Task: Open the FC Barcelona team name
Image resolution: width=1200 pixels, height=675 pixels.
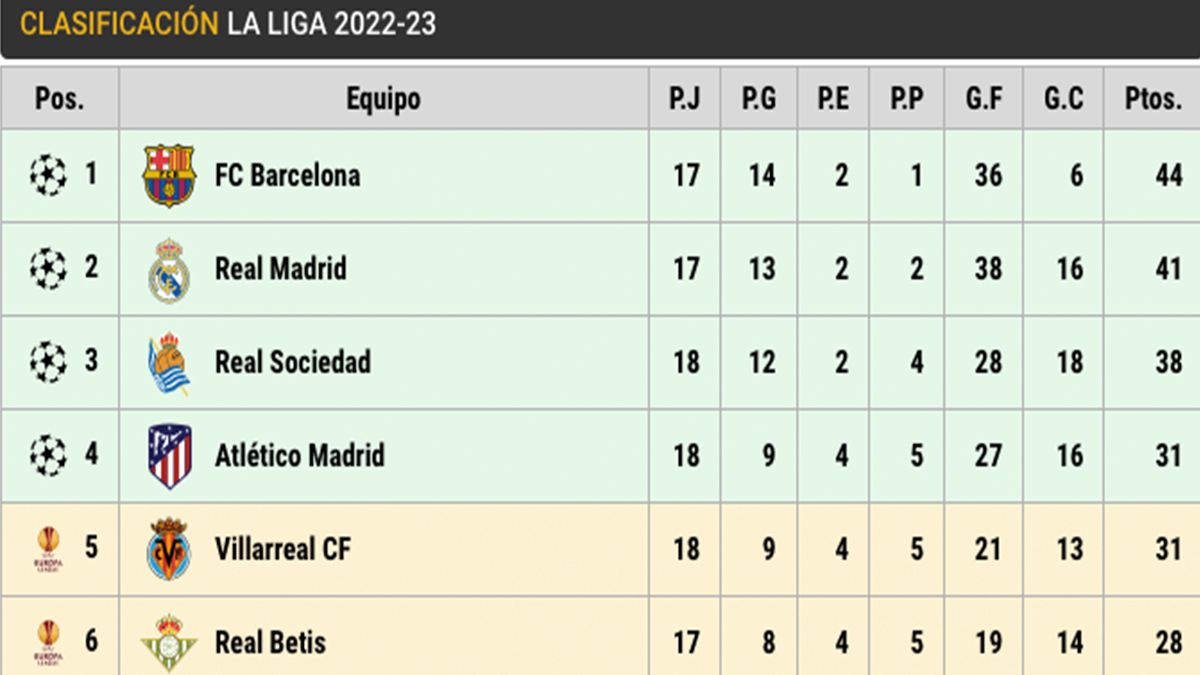Action: point(287,175)
